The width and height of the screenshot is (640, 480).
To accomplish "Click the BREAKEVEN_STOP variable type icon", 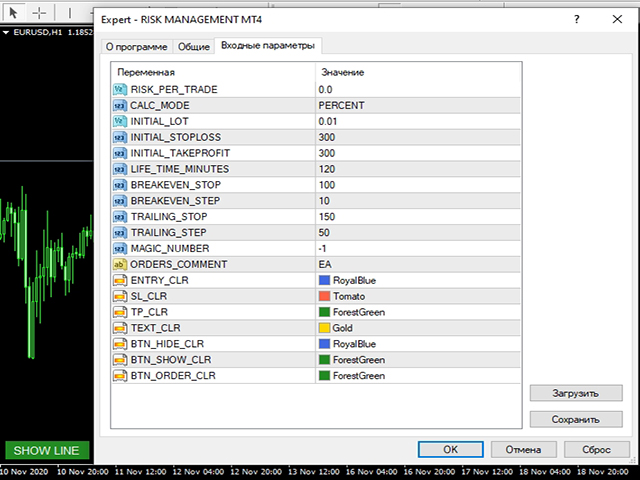I will coord(120,185).
